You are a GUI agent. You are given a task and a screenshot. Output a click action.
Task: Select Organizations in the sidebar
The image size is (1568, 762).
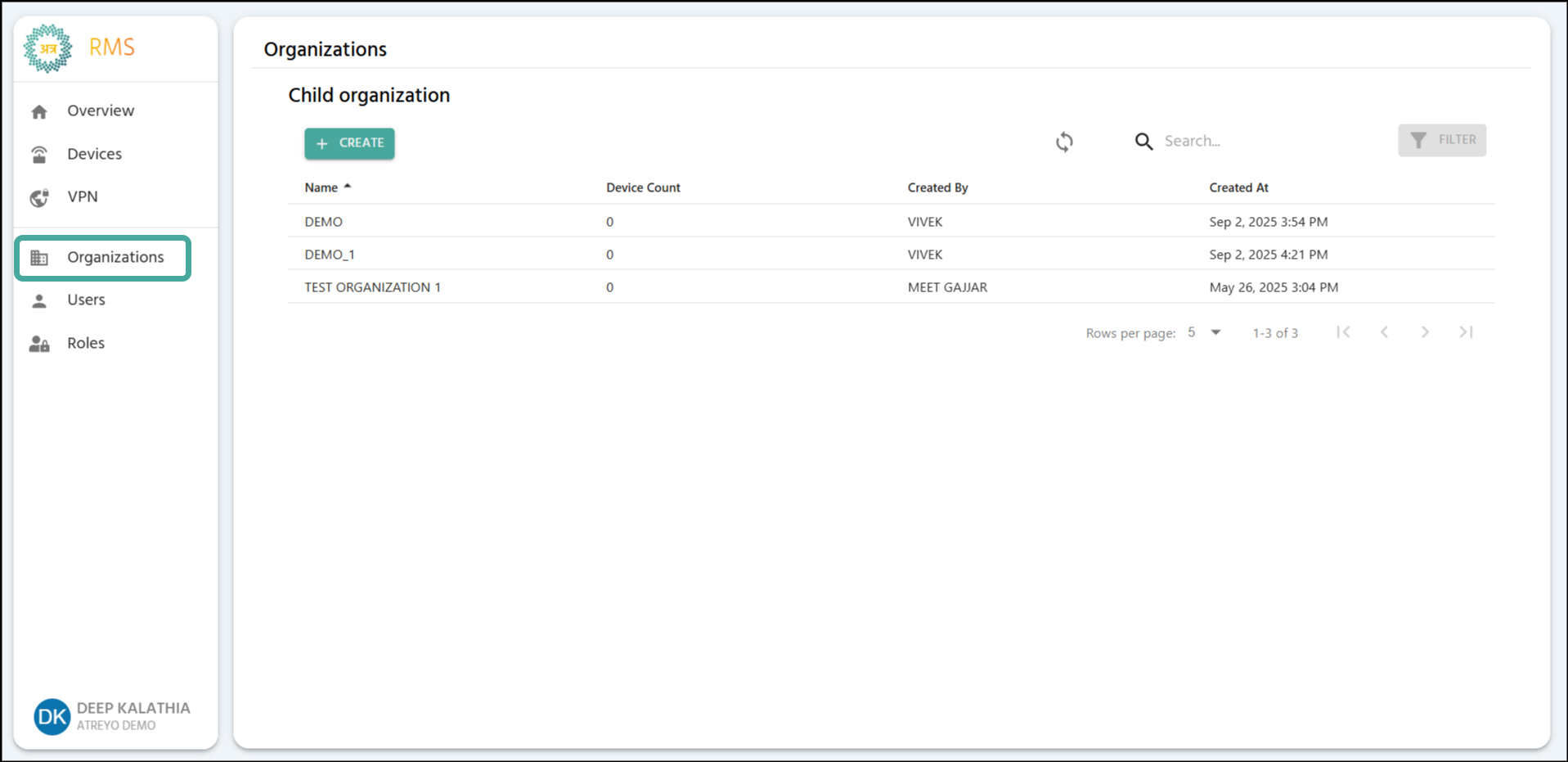[115, 257]
